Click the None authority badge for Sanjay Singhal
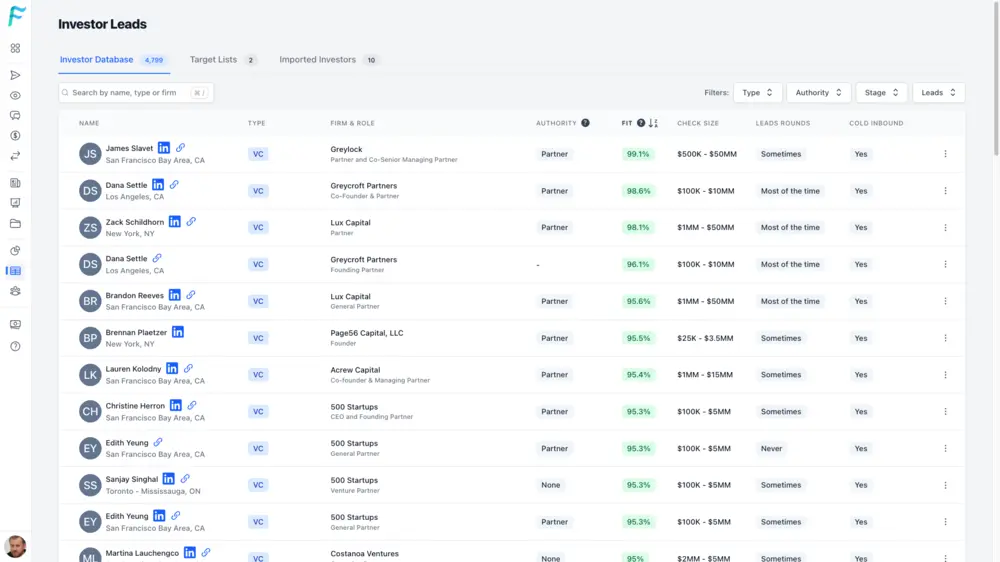1000x562 pixels. (x=550, y=485)
